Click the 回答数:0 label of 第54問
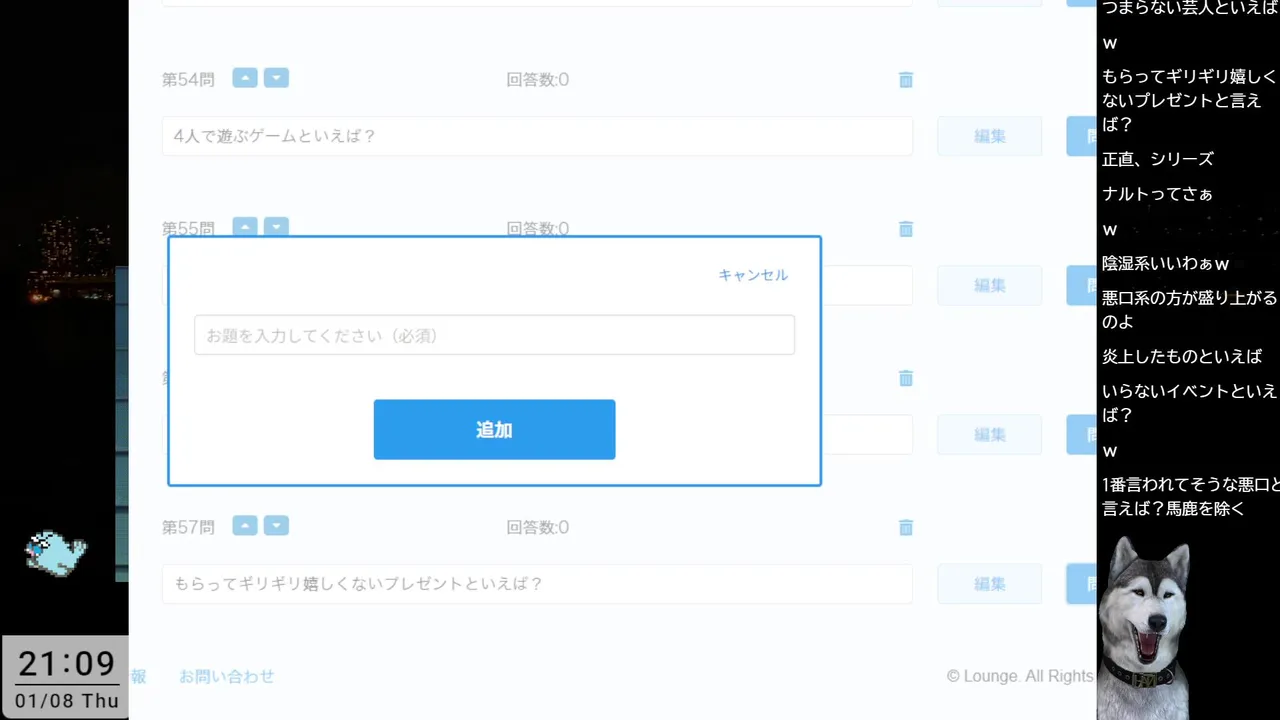Image resolution: width=1280 pixels, height=720 pixels. click(537, 80)
